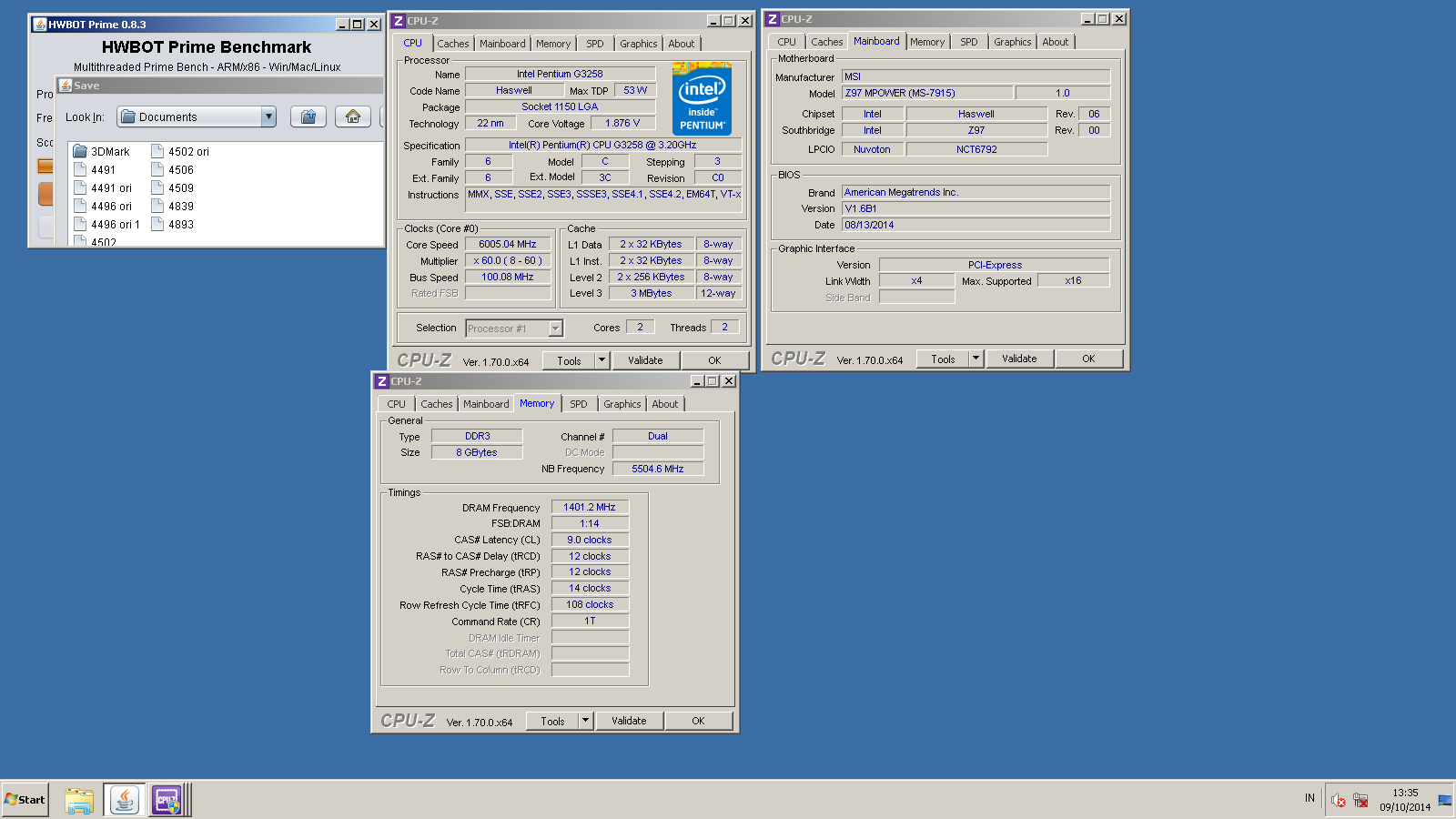1456x819 pixels.
Task: Click Validate in CPU-Z Mainboard window
Action: pos(1019,359)
